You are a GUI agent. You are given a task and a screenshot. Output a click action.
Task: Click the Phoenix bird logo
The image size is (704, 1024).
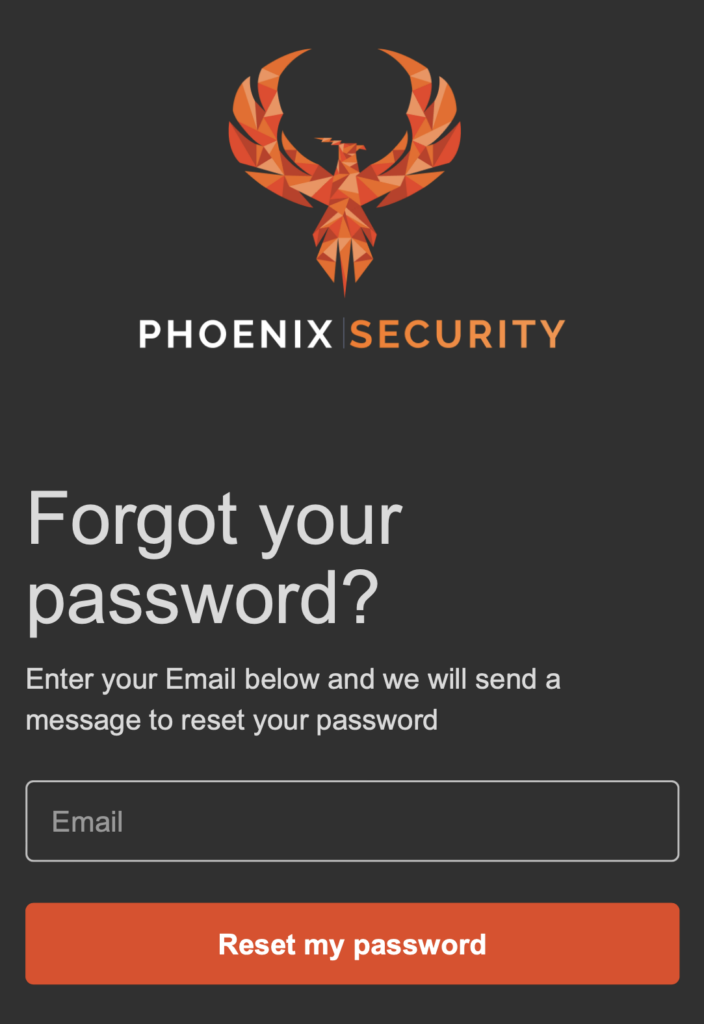tap(344, 171)
